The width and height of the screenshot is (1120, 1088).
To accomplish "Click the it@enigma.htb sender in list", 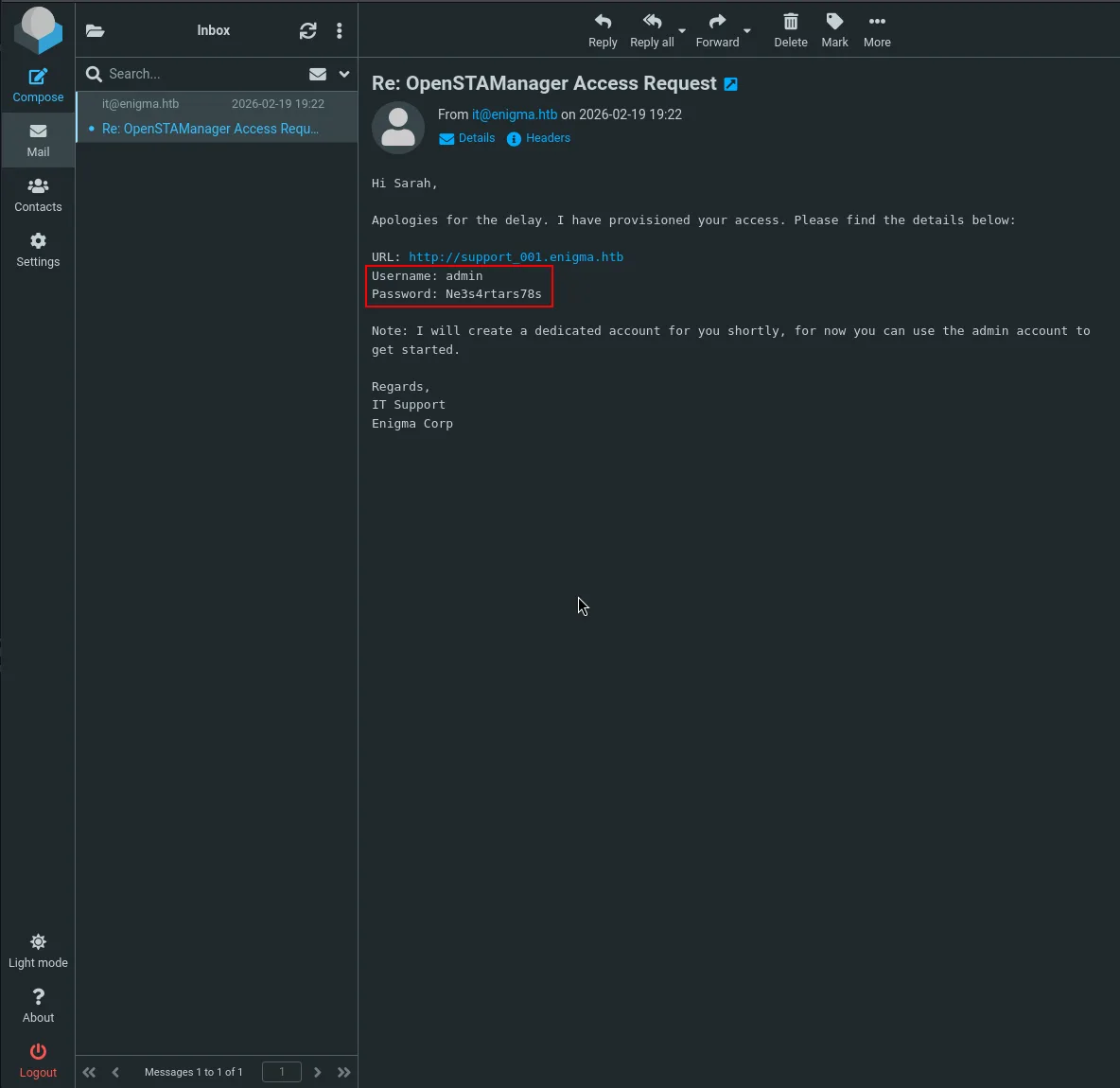I will point(140,103).
